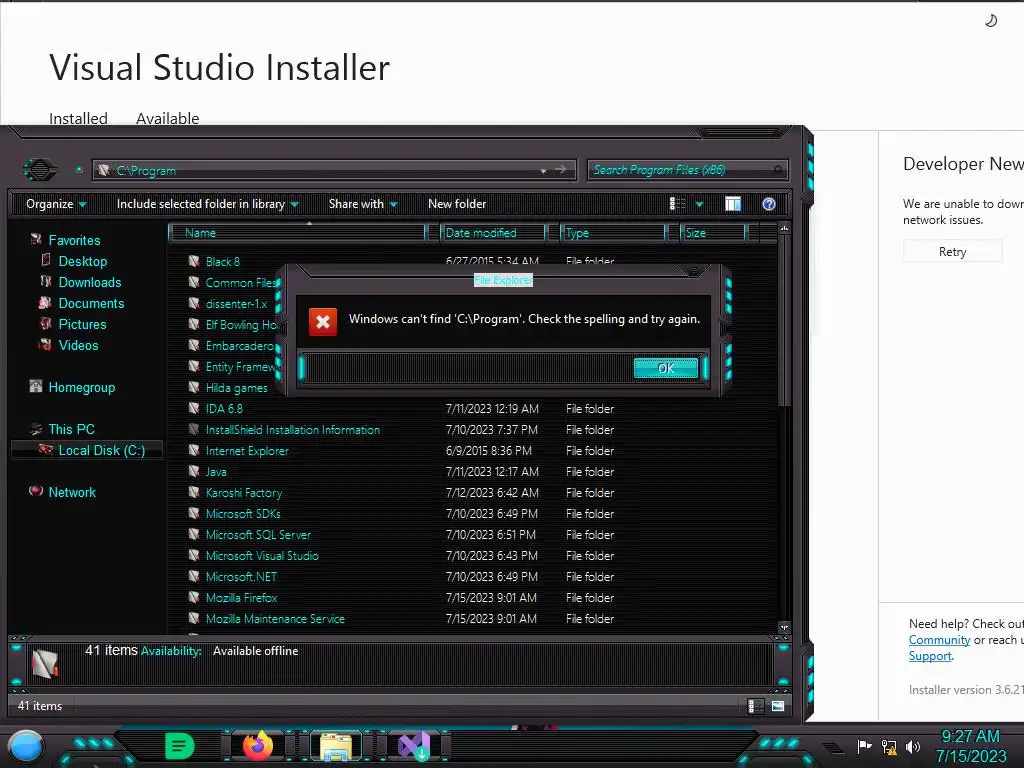Open Visual Studio Installer from the taskbar
The width and height of the screenshot is (1024, 768).
point(414,746)
